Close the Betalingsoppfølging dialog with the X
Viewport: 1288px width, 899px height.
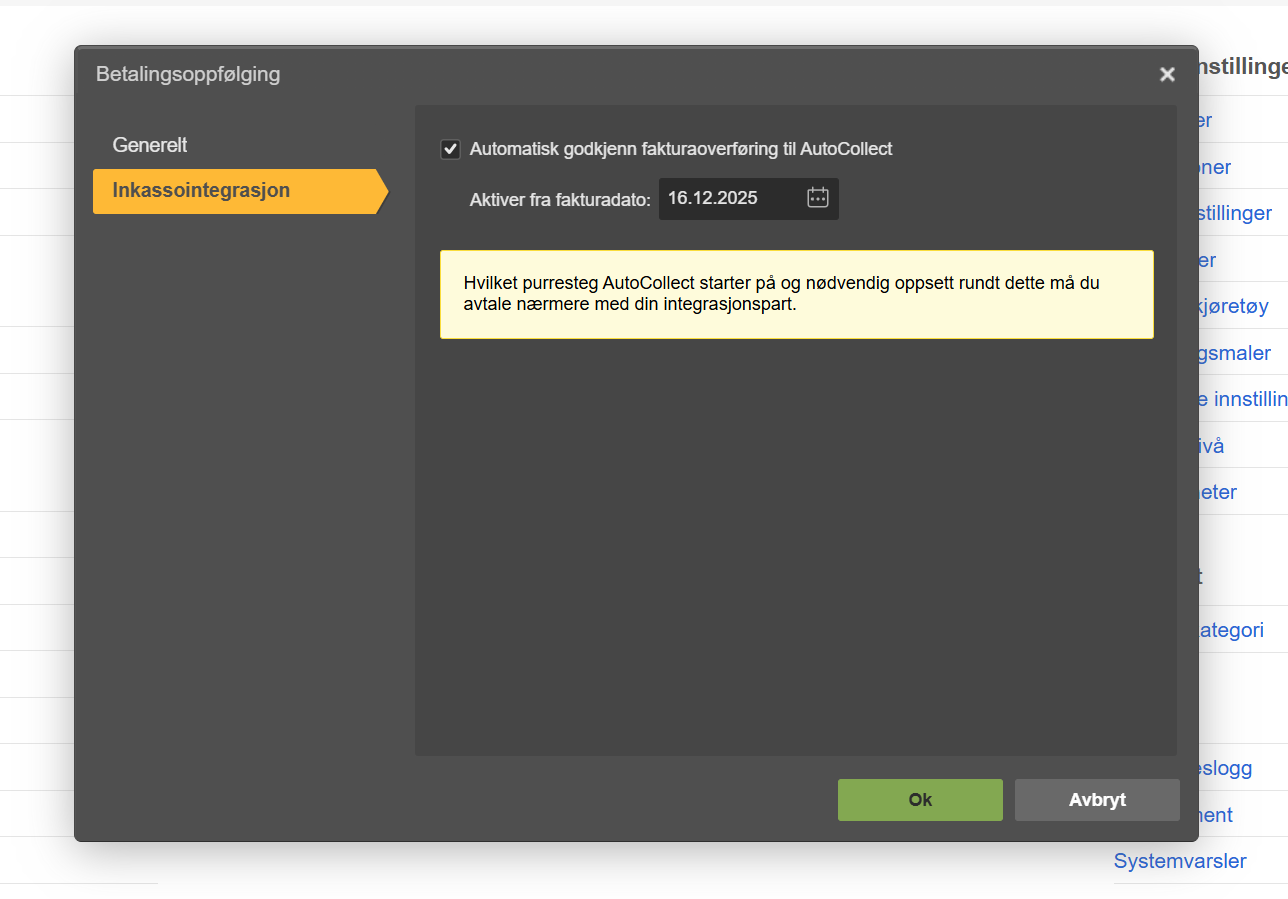click(x=1166, y=75)
